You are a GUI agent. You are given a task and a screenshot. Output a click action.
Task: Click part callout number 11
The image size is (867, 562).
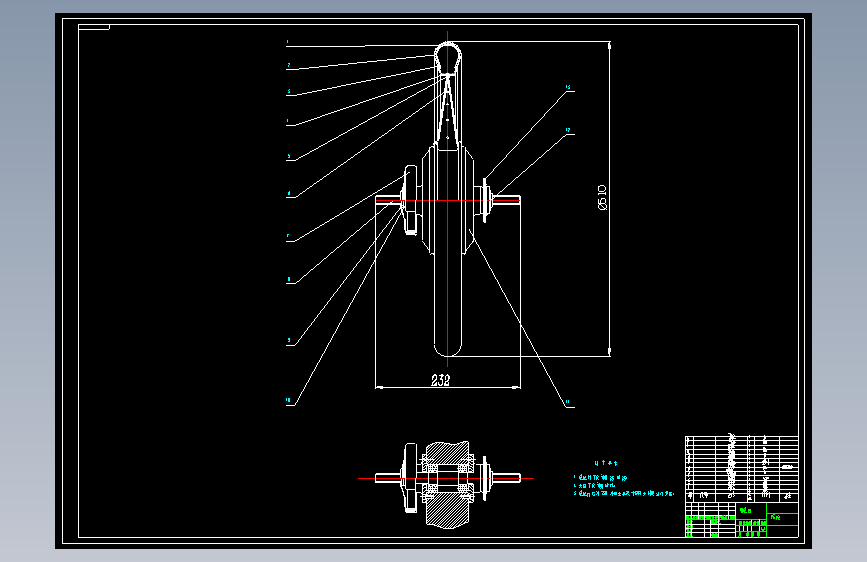point(567,402)
